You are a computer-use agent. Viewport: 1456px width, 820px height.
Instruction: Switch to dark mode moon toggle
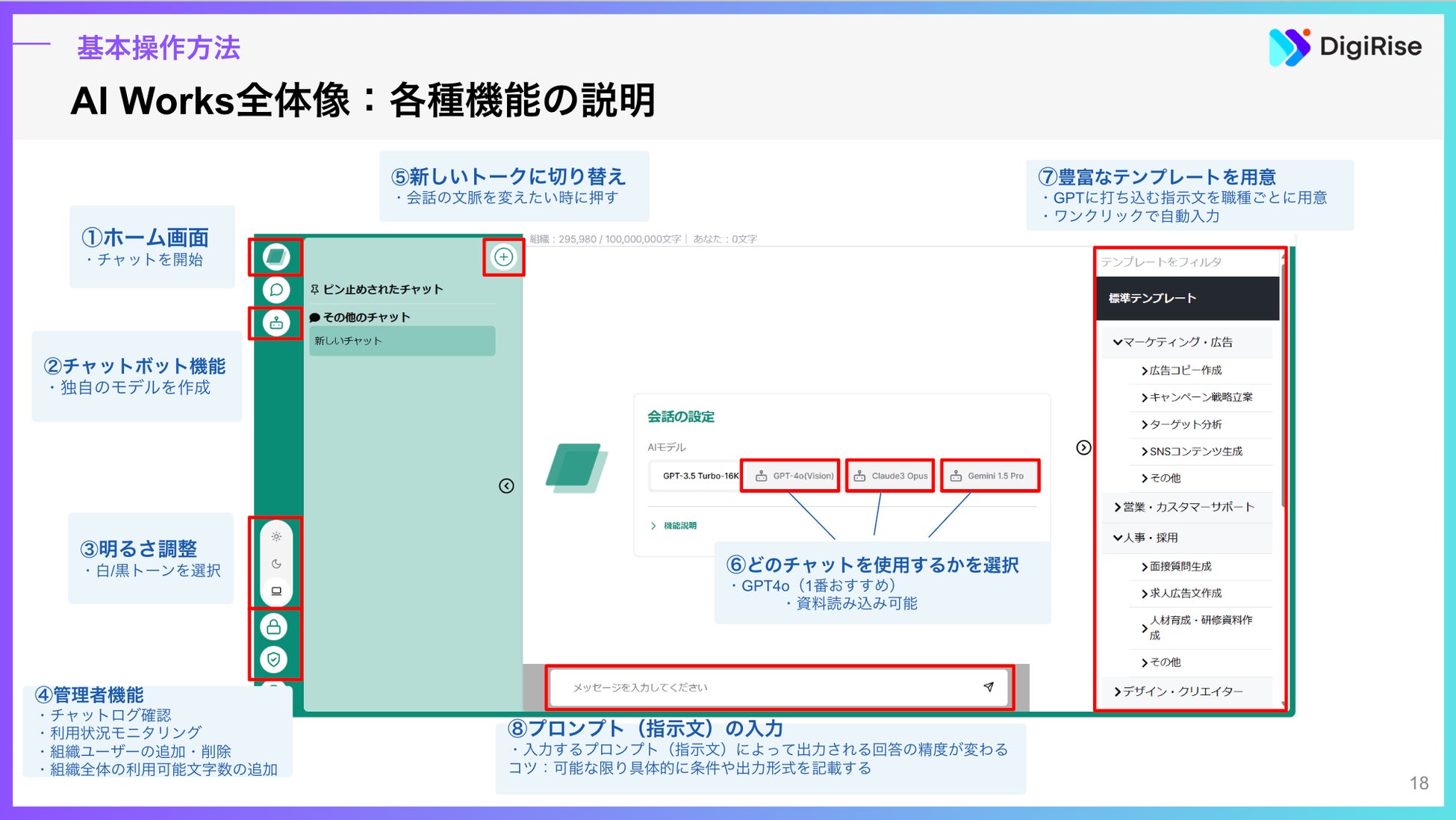tap(276, 564)
